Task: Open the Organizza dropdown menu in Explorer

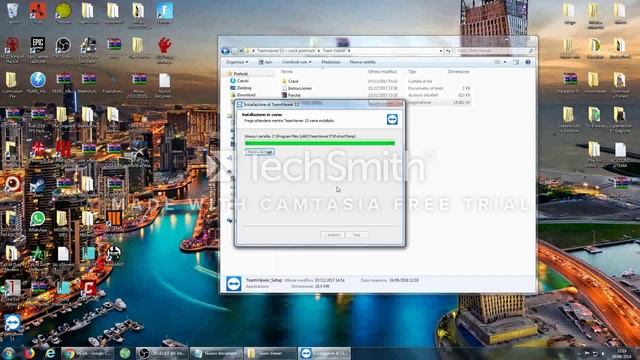Action: tap(237, 62)
